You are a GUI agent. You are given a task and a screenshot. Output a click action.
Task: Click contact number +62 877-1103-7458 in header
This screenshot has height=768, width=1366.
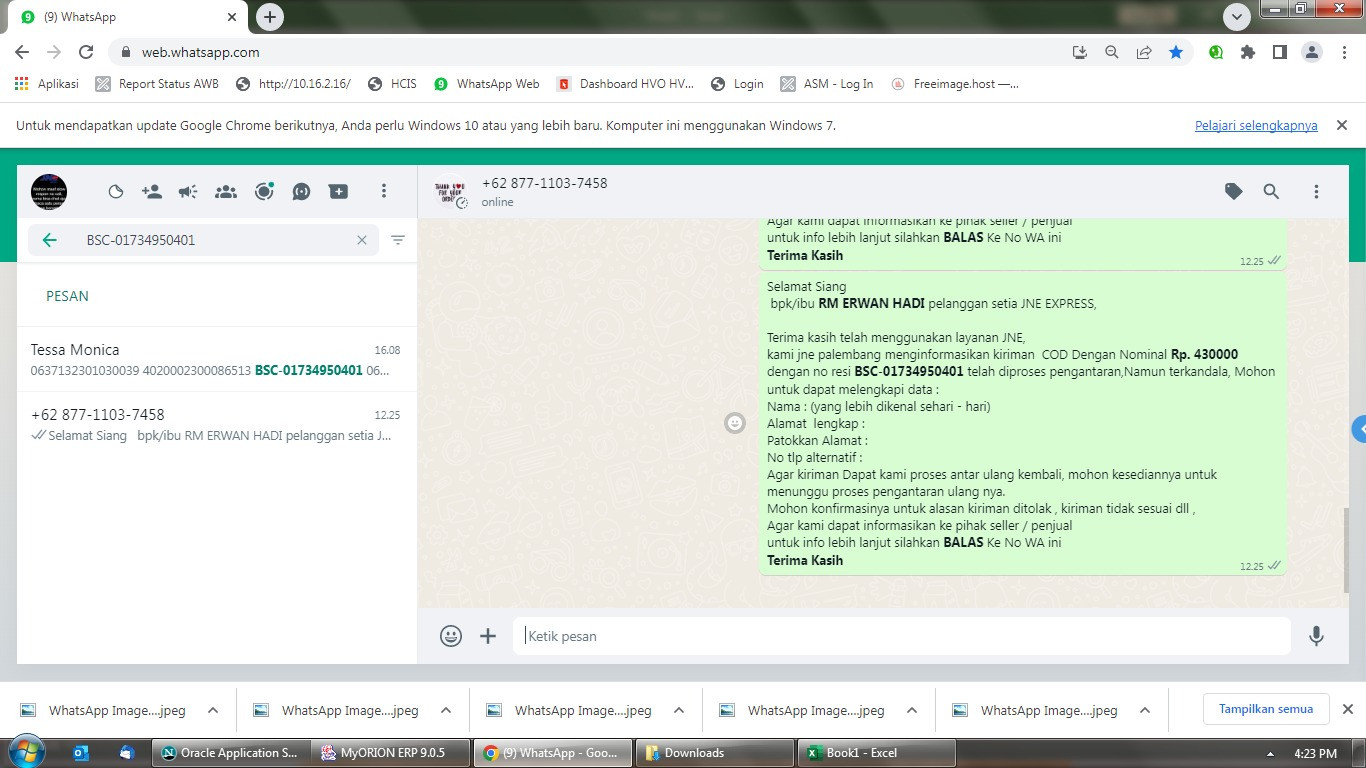click(544, 183)
